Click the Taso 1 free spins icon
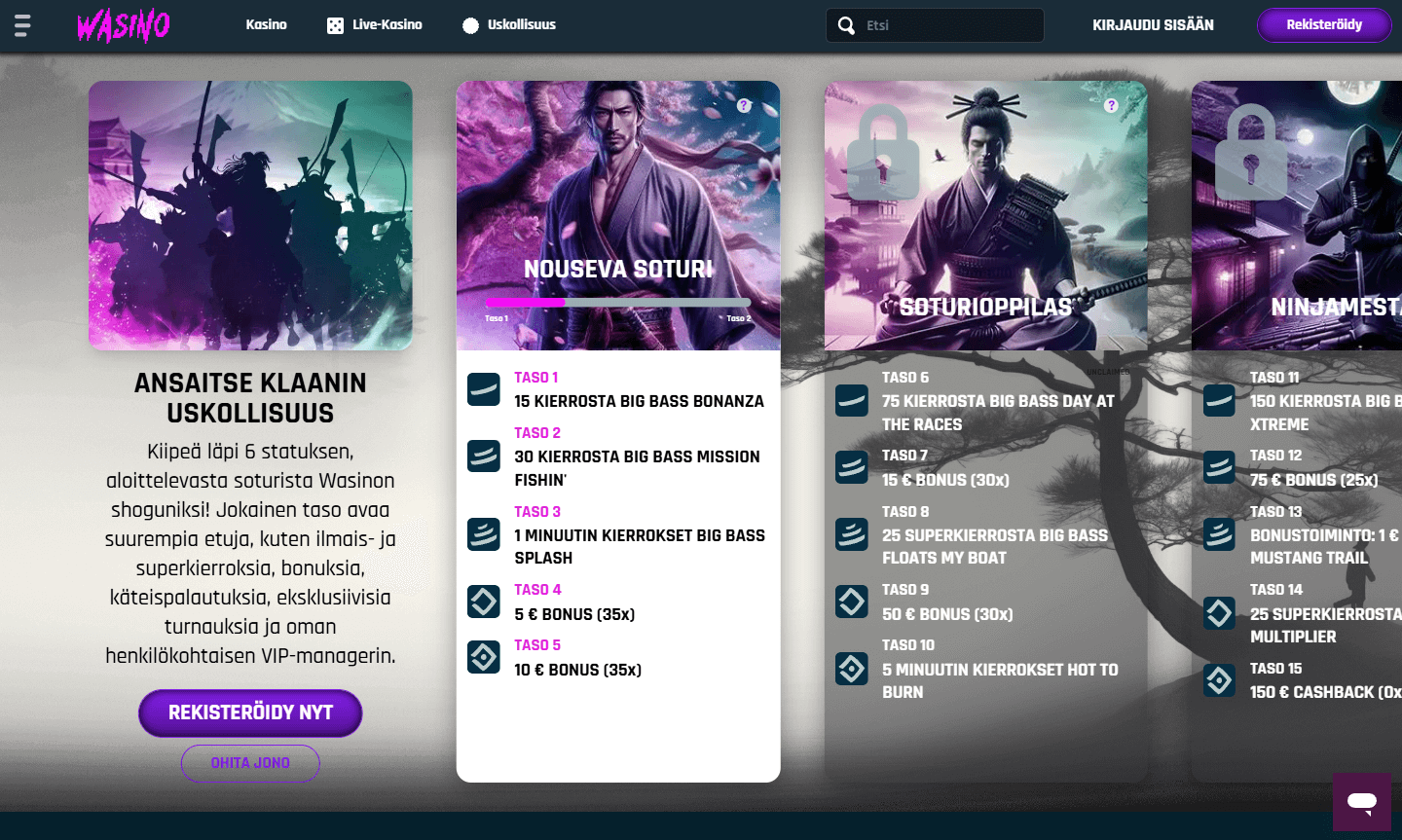1402x840 pixels. click(484, 389)
